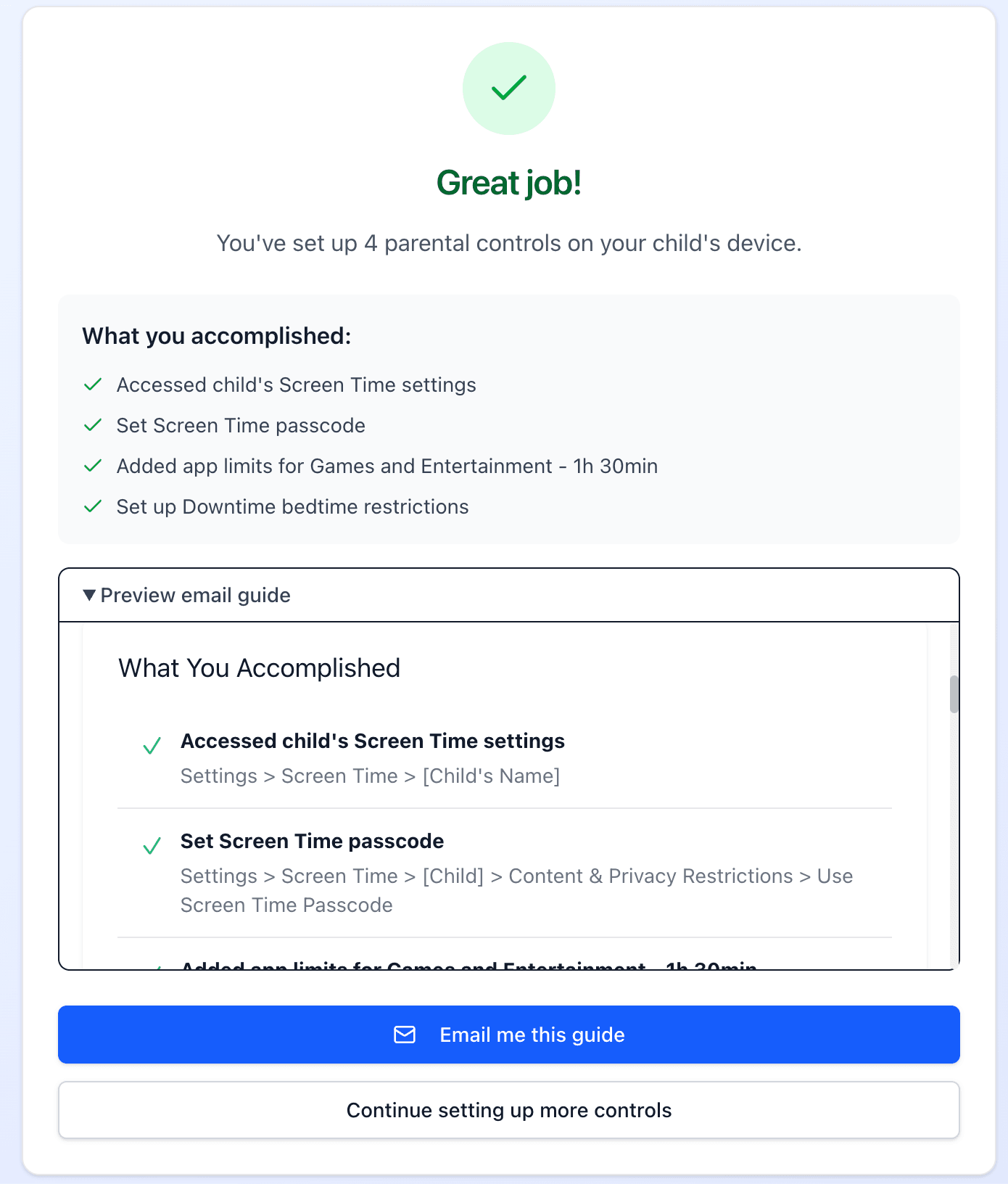Click the large green success checkmark icon
Screen dimensions: 1008x1184
click(x=508, y=89)
